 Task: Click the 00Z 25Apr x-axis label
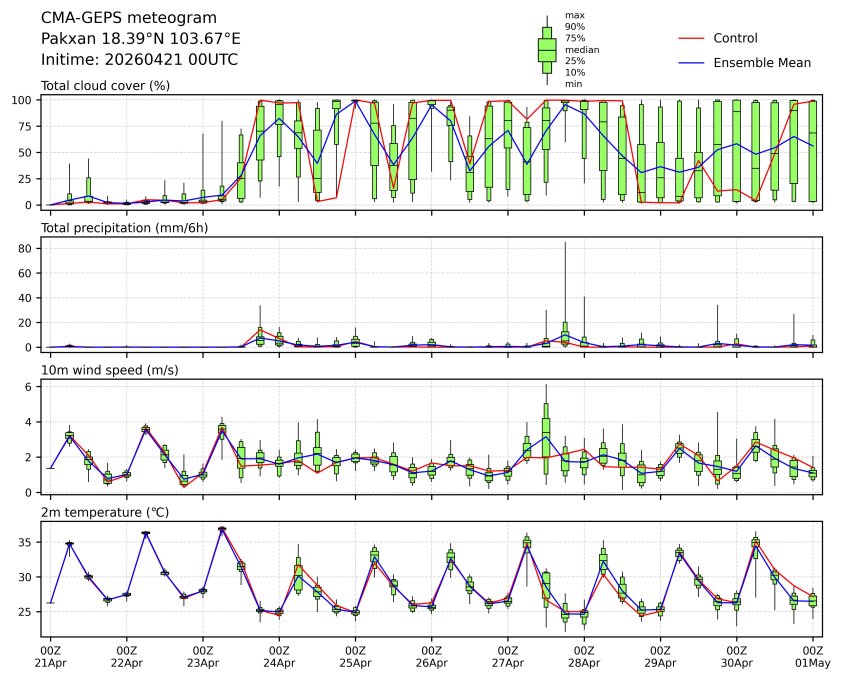tap(355, 656)
